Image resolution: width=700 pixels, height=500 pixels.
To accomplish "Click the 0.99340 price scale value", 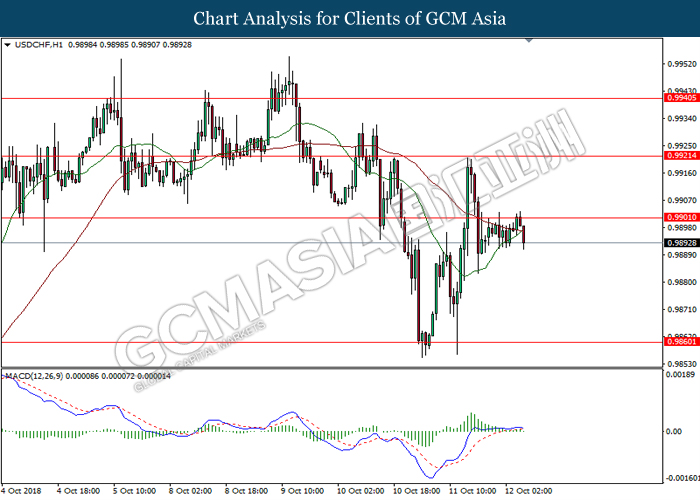I will point(682,119).
